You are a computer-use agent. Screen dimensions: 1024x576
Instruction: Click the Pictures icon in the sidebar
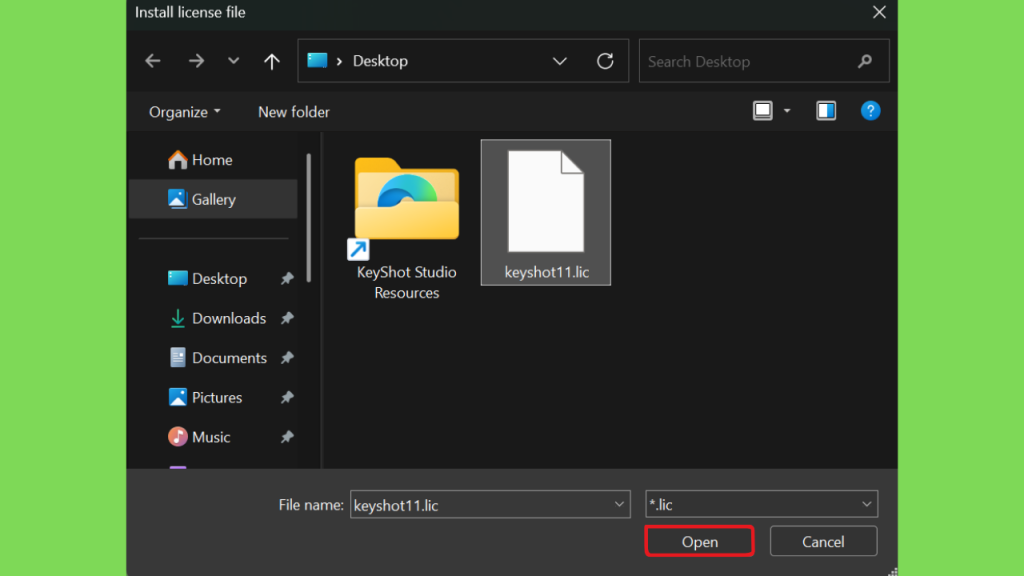pyautogui.click(x=177, y=397)
